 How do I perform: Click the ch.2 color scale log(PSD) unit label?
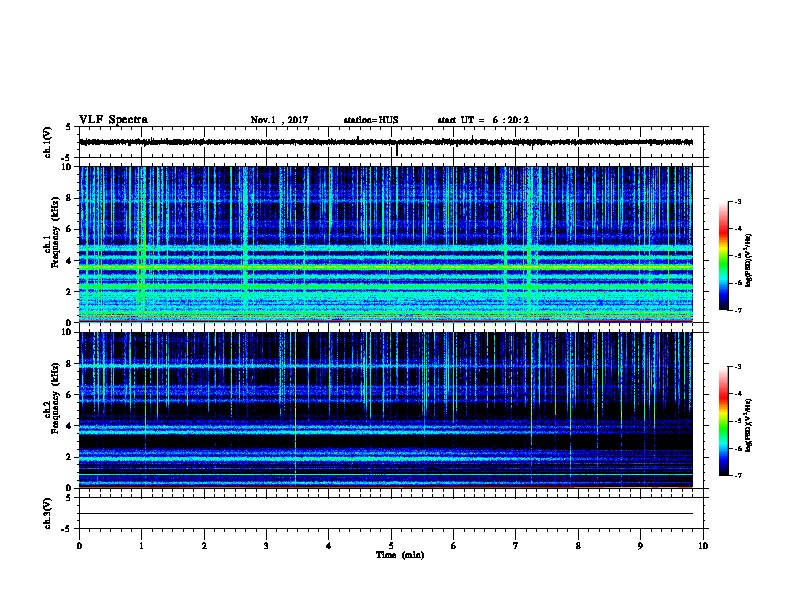coord(749,425)
